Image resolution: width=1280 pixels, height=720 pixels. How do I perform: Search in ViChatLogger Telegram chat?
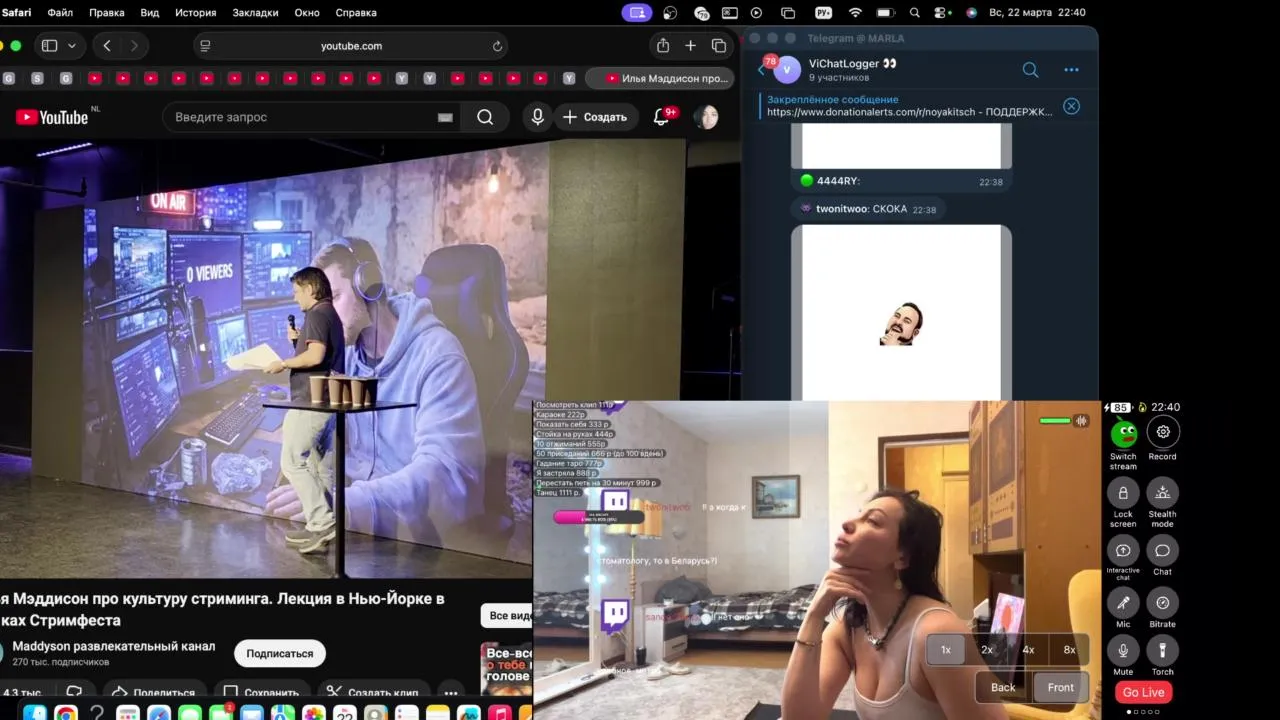tap(1030, 70)
